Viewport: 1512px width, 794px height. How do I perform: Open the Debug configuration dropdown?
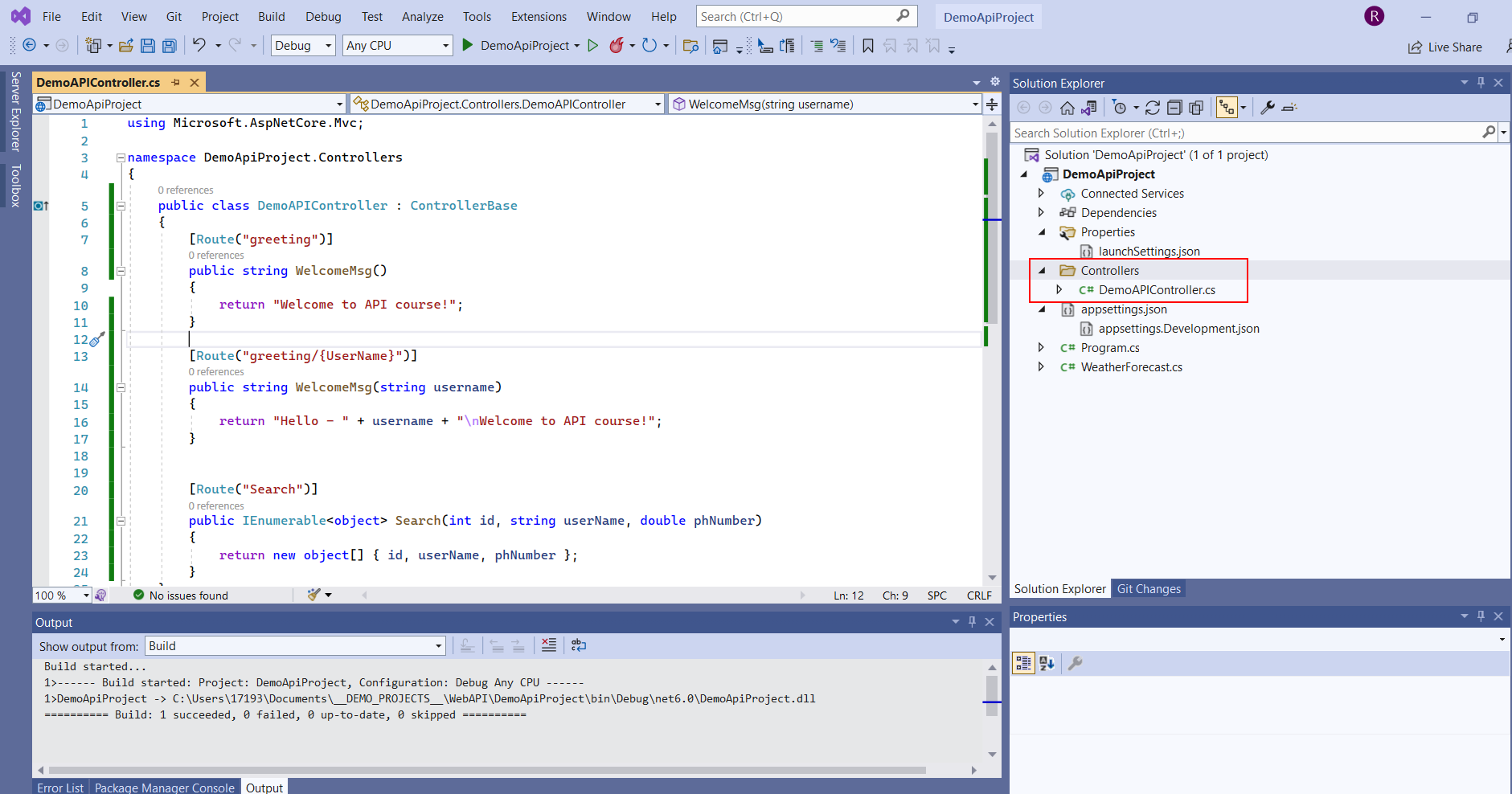(x=303, y=46)
